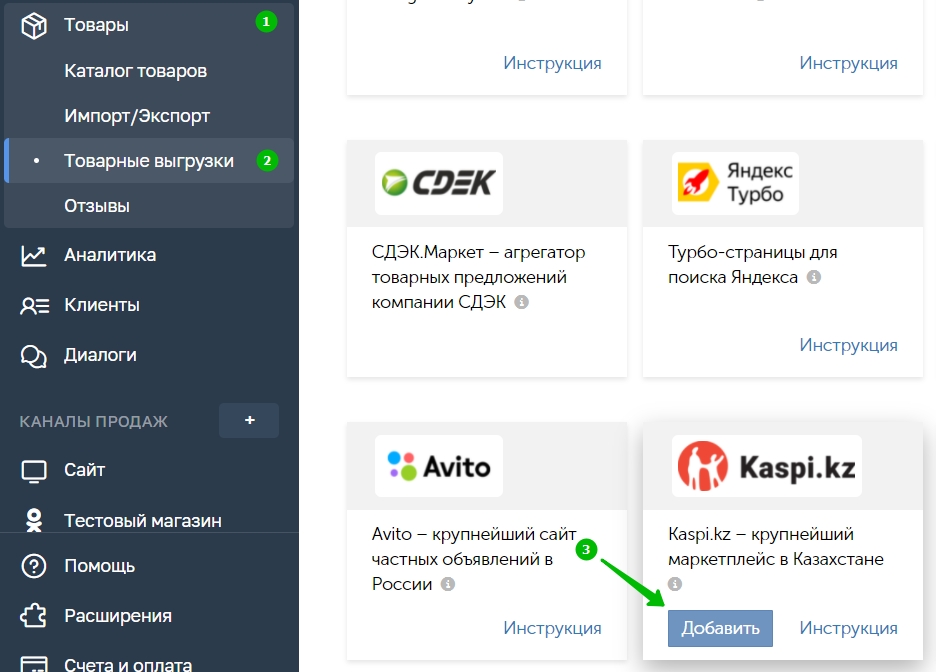Screen dimensions: 936x672
Task: Click the Счета и оплата card icon
Action: tap(33, 664)
